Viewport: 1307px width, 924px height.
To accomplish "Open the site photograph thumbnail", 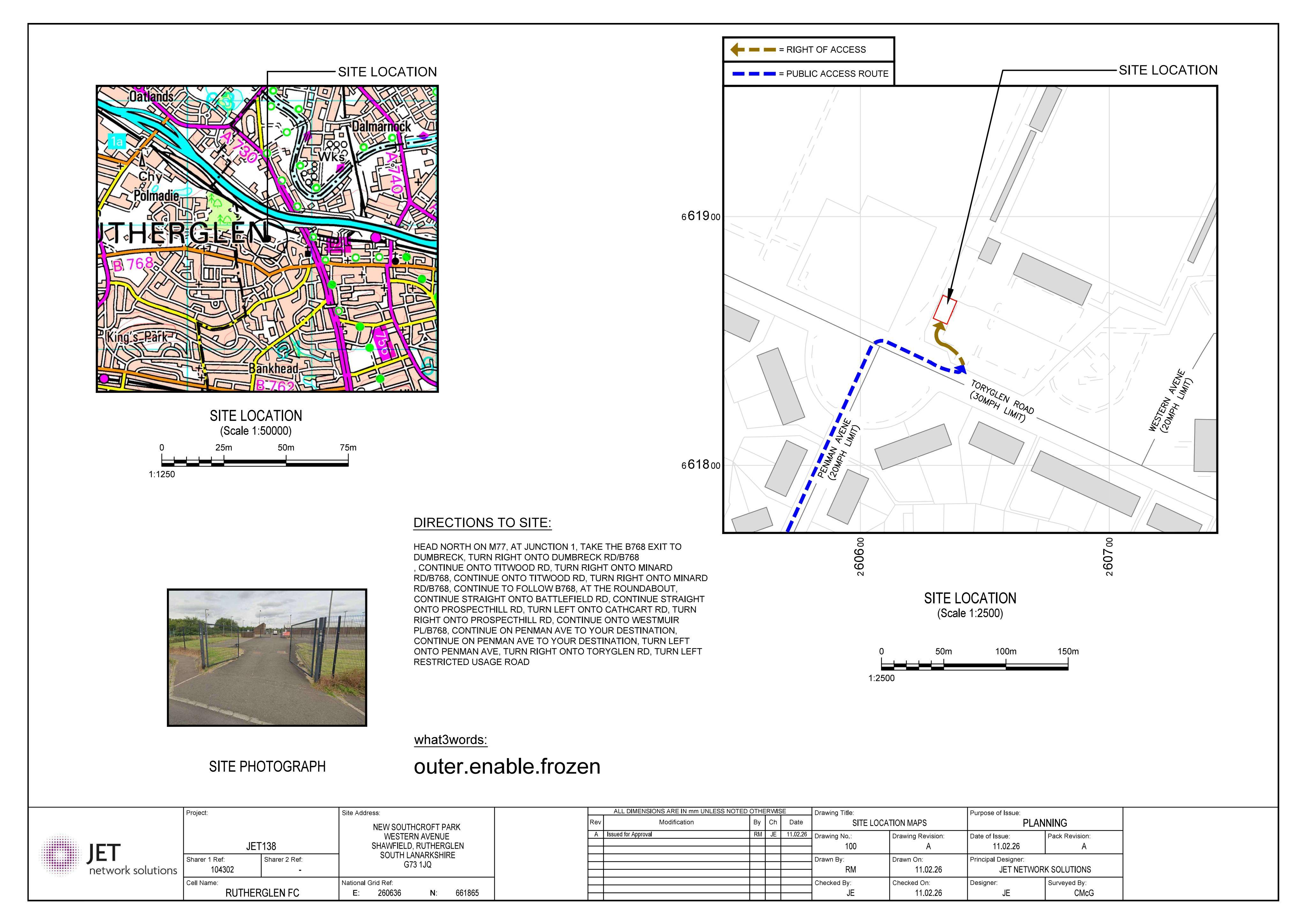I will tap(267, 658).
